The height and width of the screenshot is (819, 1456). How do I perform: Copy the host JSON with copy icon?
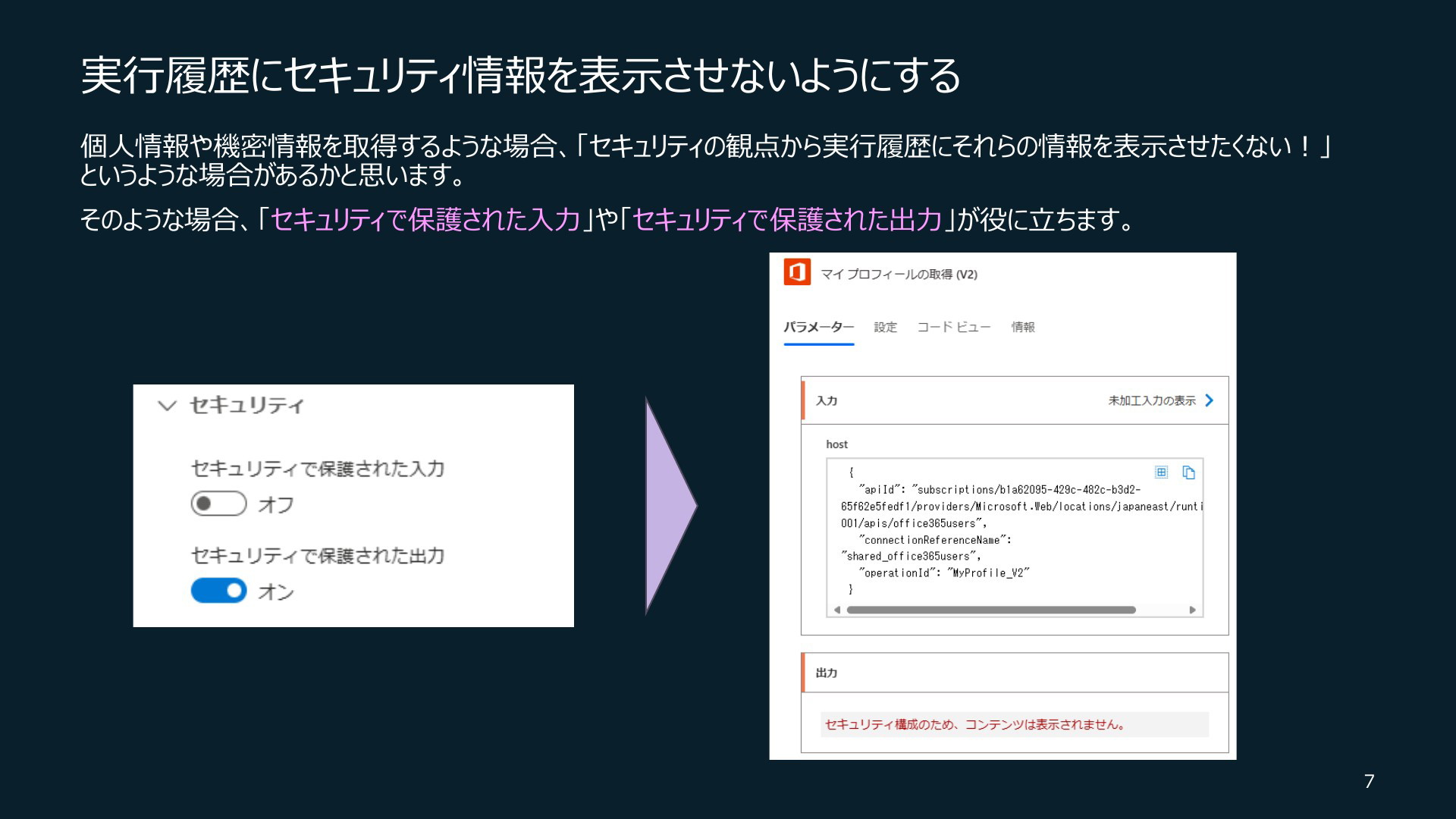[1188, 472]
